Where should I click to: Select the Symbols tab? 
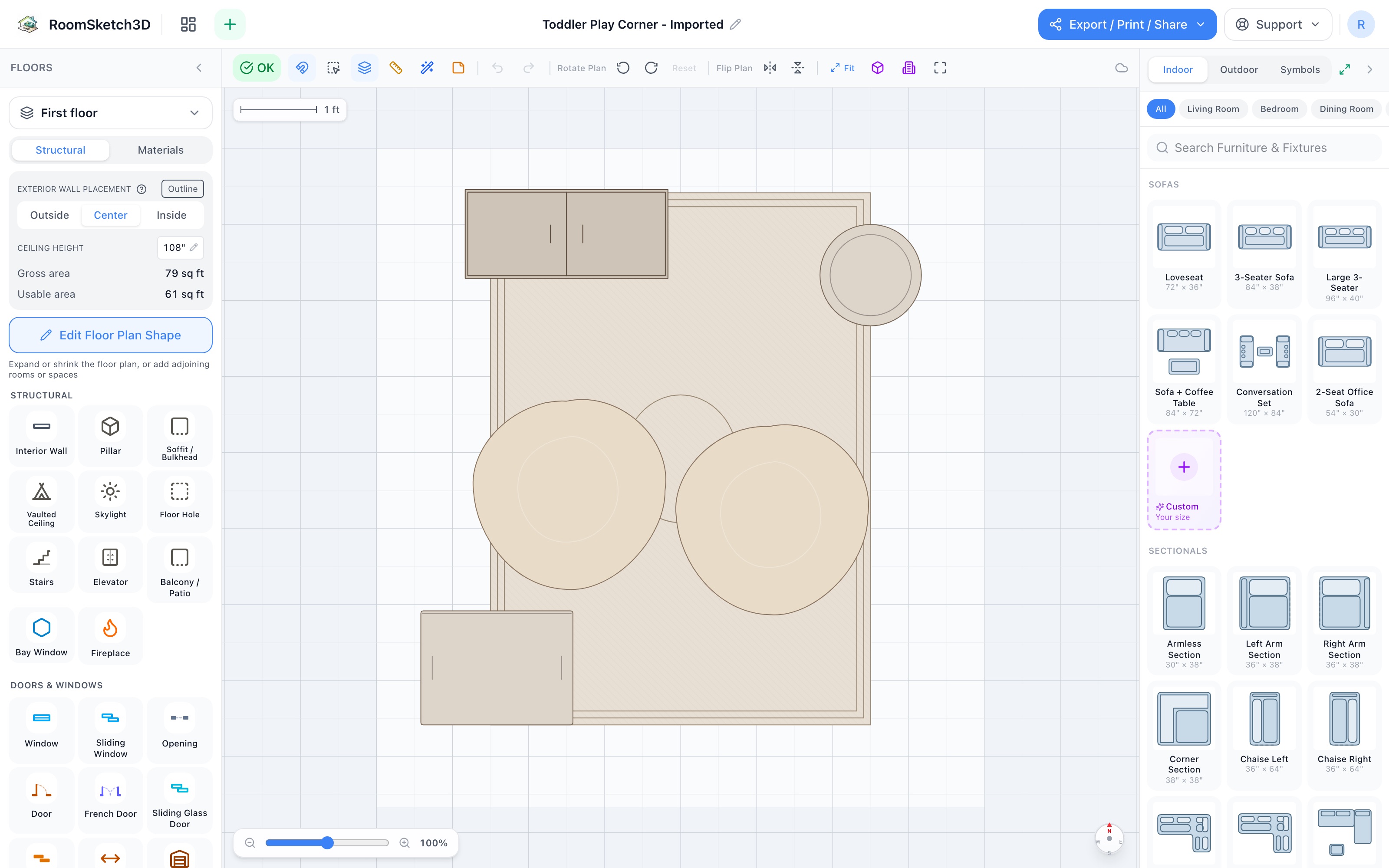coord(1300,69)
